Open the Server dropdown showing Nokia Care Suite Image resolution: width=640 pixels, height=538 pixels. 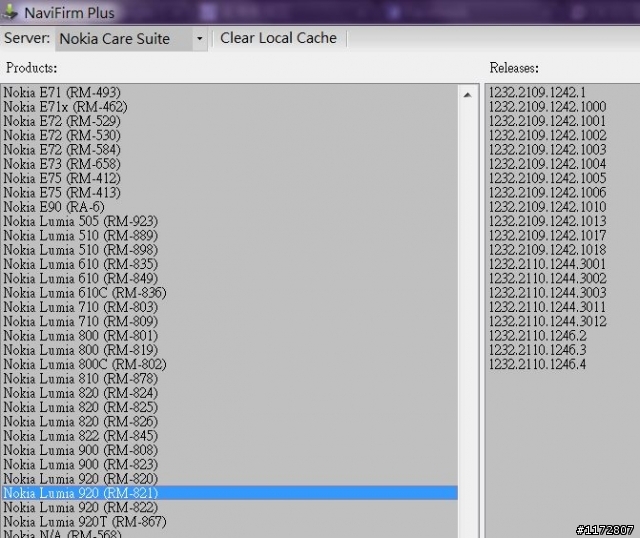[131, 39]
